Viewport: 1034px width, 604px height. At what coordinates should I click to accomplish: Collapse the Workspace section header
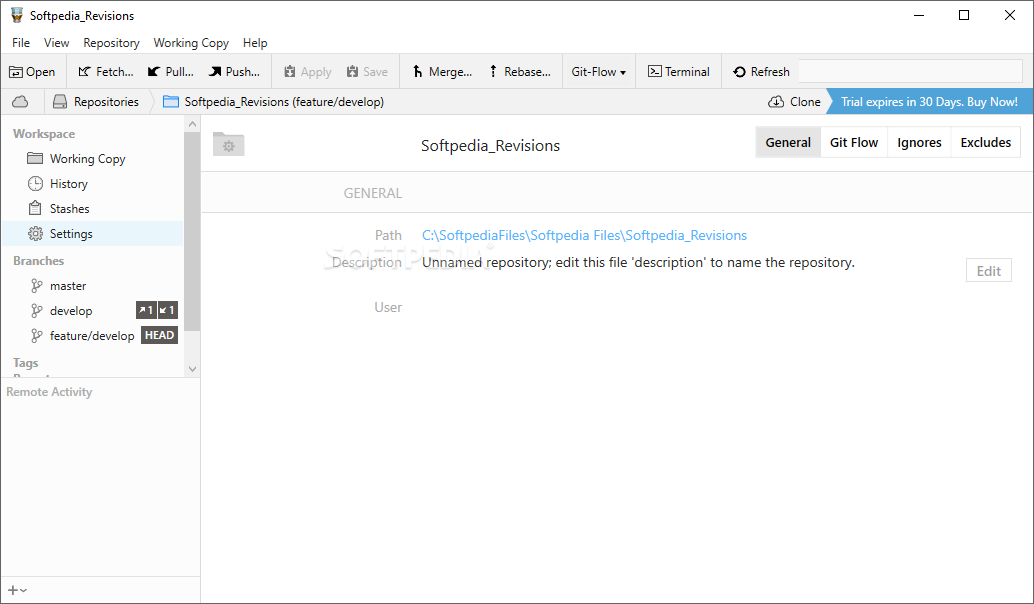[x=44, y=134]
